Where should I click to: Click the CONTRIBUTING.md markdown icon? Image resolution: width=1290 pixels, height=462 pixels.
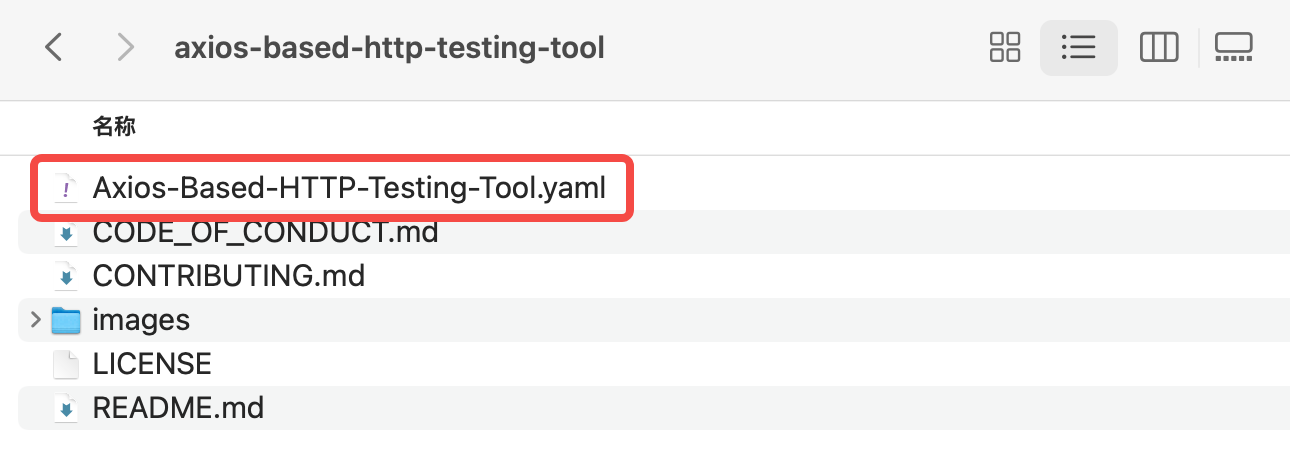(66, 276)
